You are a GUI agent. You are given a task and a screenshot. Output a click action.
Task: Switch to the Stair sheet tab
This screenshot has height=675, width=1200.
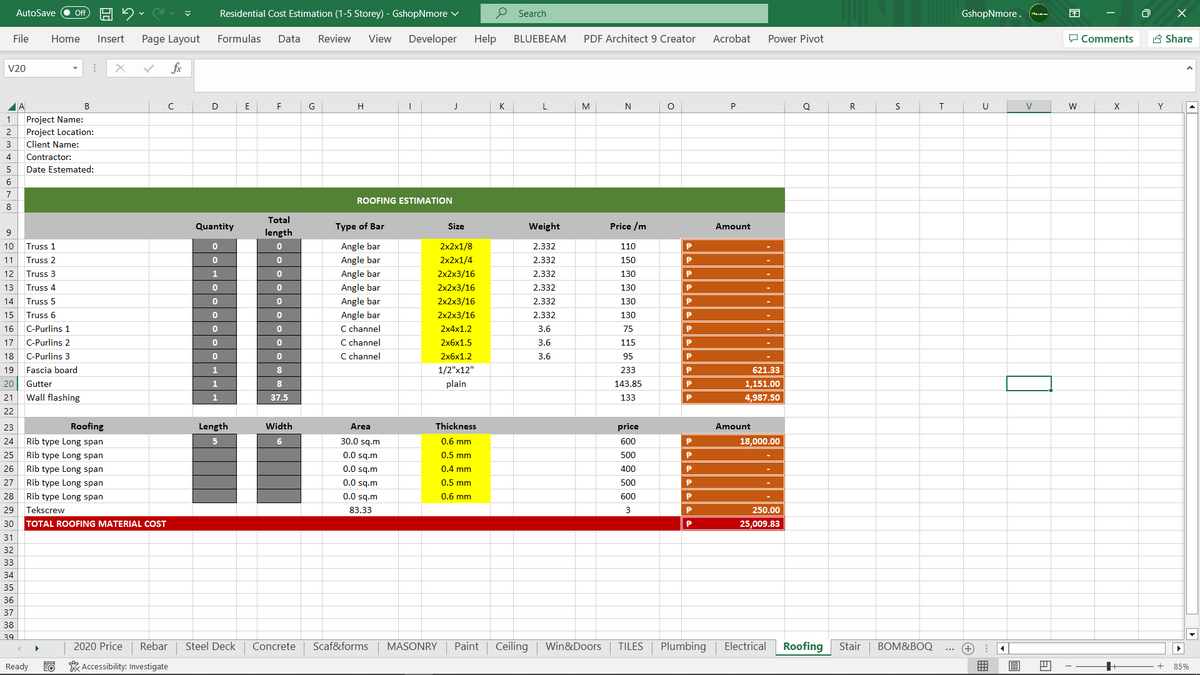coord(849,647)
